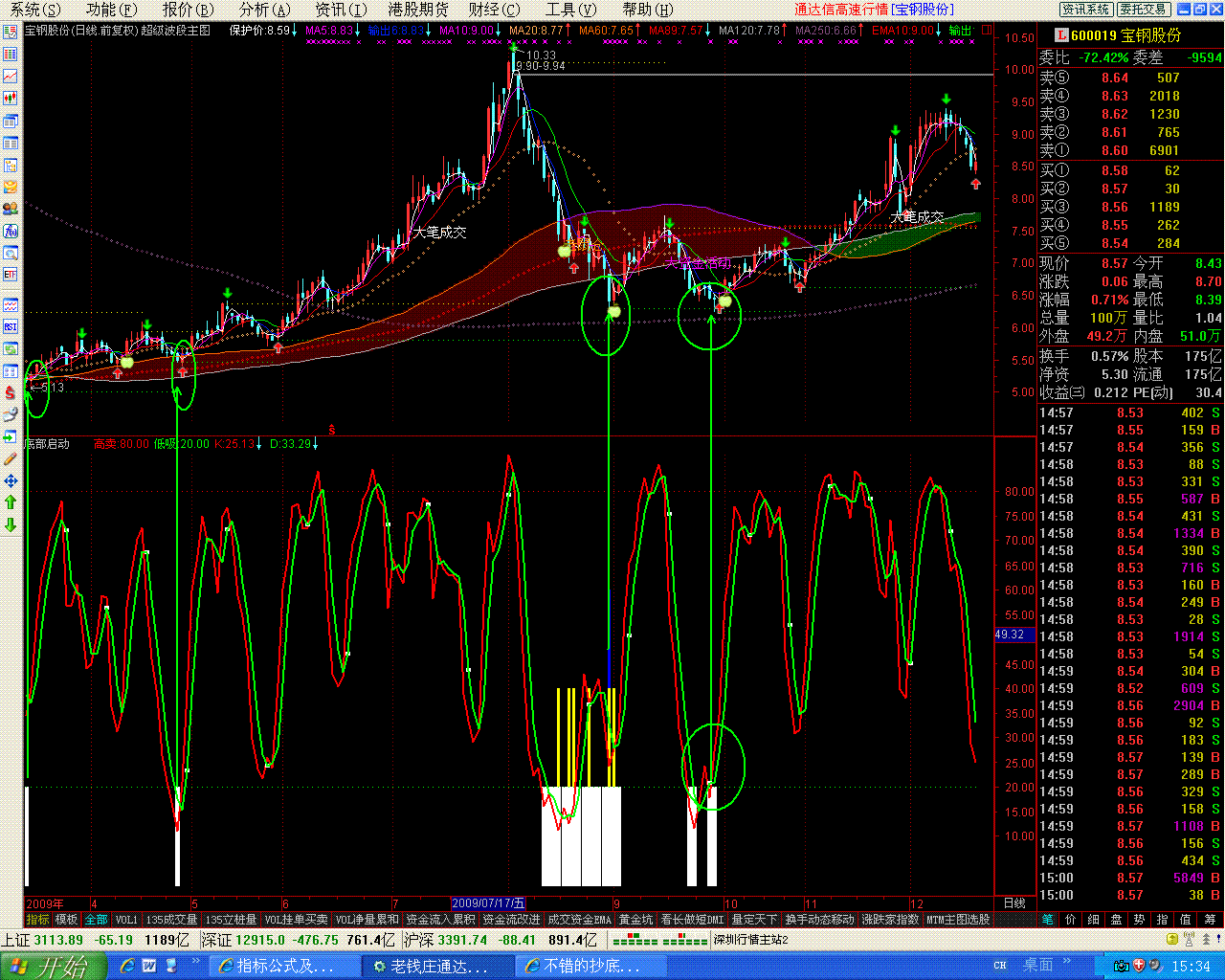Click the green up arrow sidebar icon
Screen dimensions: 1225x980
click(11, 501)
